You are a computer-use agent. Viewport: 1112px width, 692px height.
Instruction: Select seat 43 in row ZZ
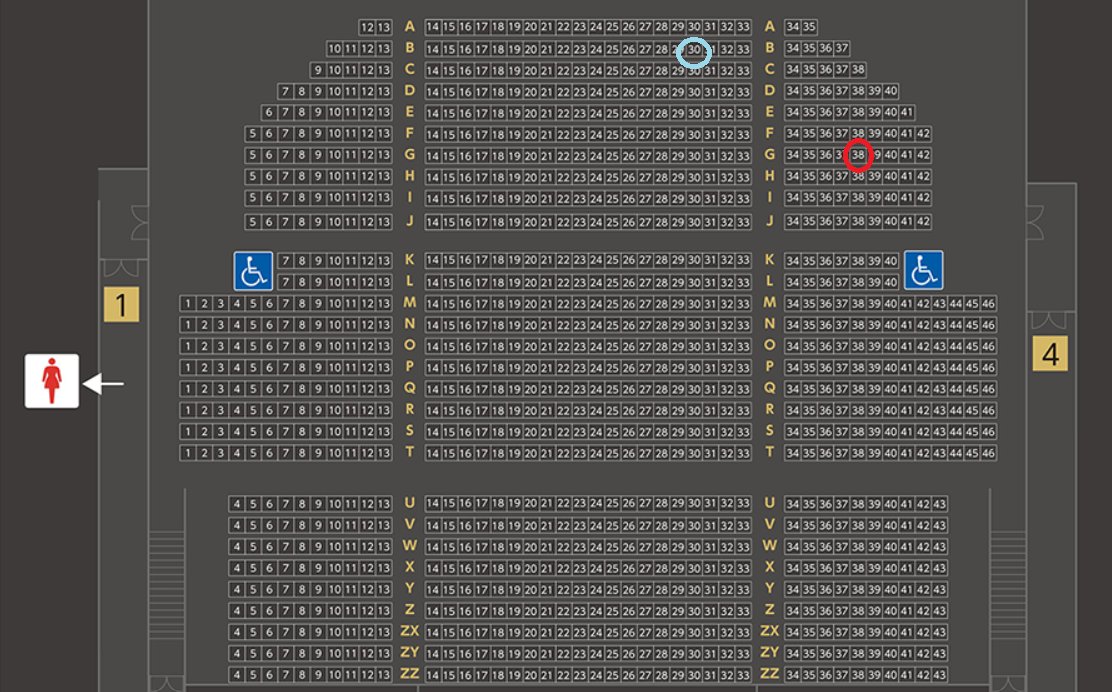940,674
